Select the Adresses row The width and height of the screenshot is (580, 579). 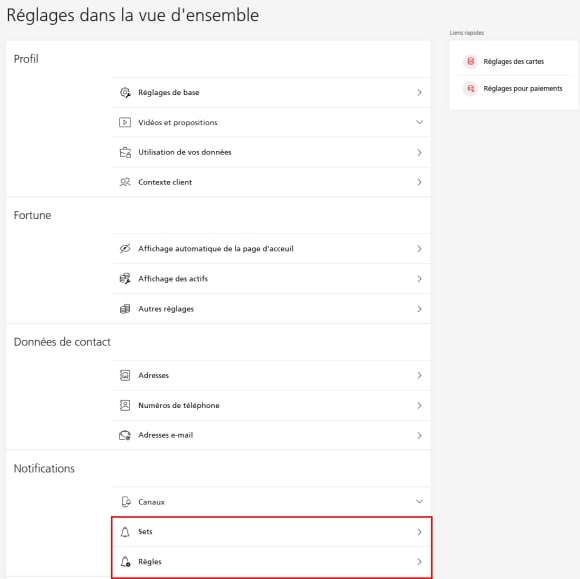[272, 376]
